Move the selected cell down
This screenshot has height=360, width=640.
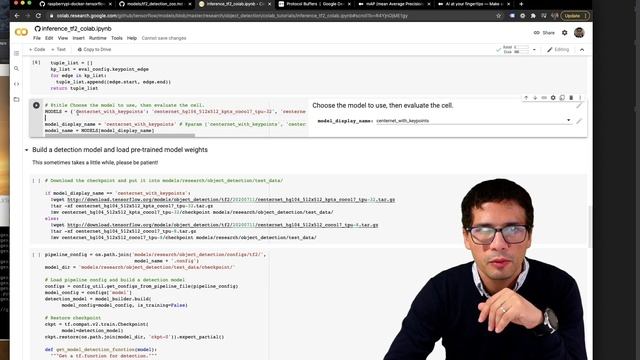click(535, 98)
